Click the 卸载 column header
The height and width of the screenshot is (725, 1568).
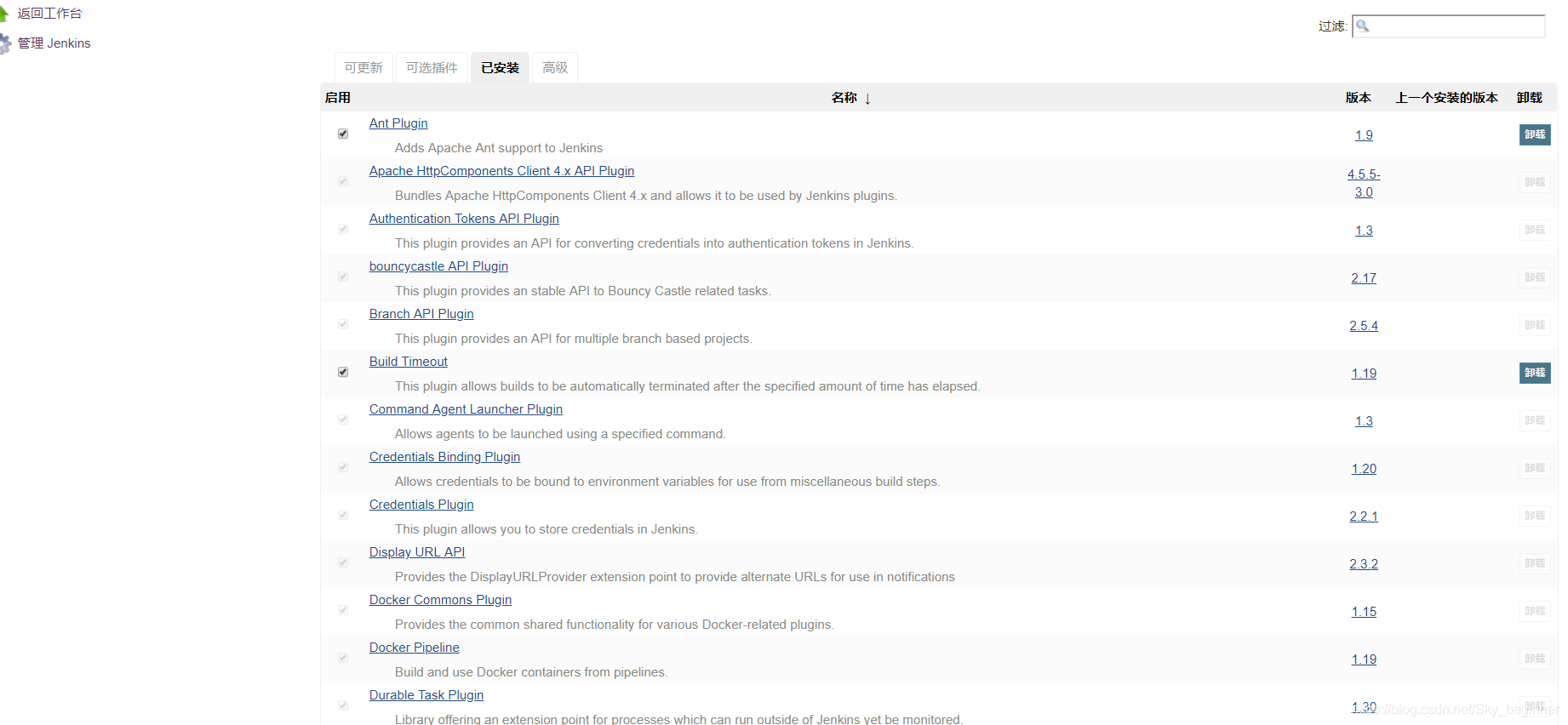point(1529,98)
